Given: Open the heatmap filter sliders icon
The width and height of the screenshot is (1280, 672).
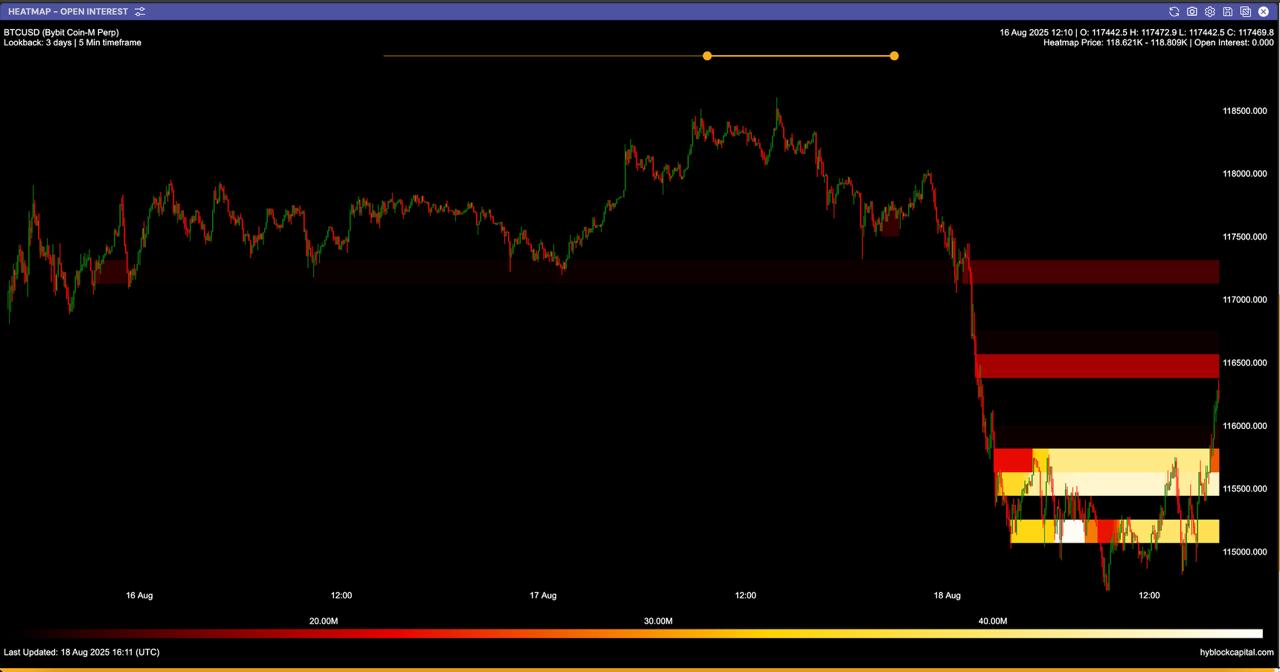Looking at the screenshot, I should tap(140, 11).
